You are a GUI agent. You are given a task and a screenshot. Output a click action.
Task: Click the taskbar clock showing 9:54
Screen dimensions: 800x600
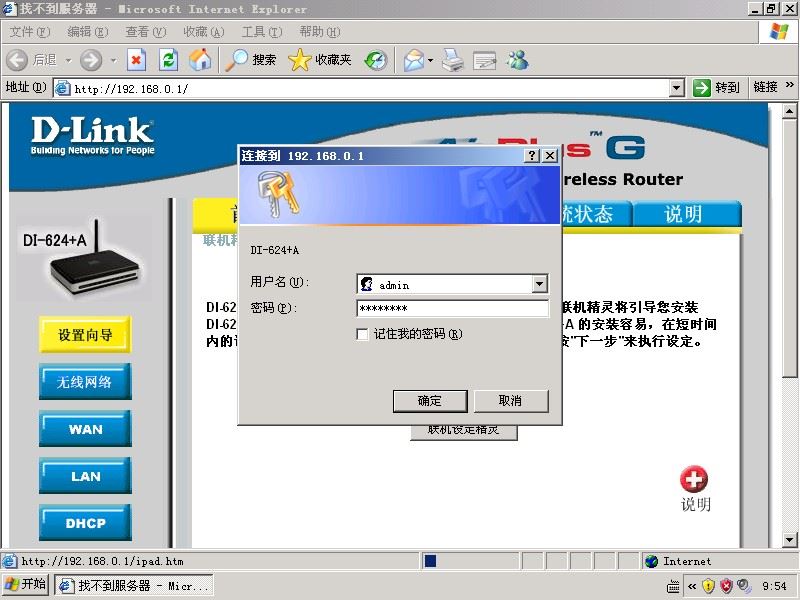[x=774, y=586]
